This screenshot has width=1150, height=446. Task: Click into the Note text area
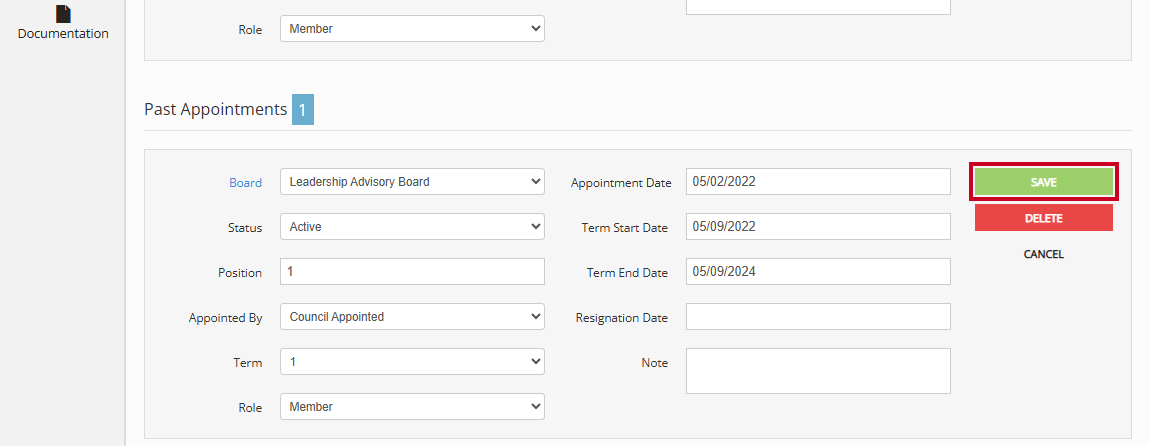point(818,371)
